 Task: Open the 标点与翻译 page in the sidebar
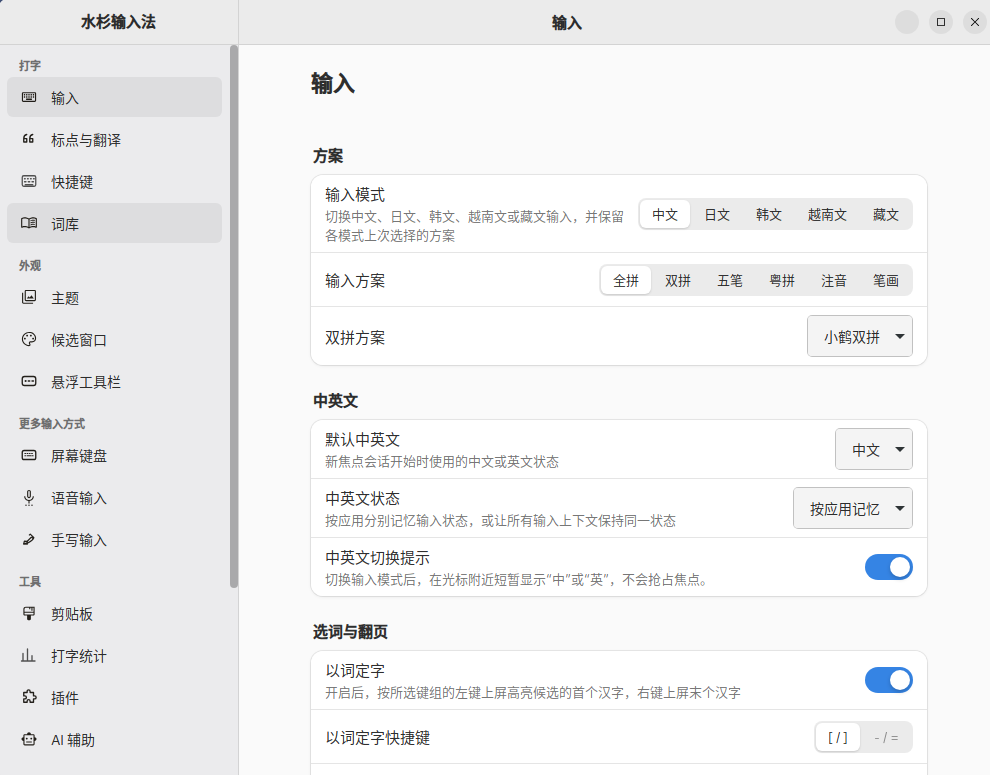[x=114, y=140]
